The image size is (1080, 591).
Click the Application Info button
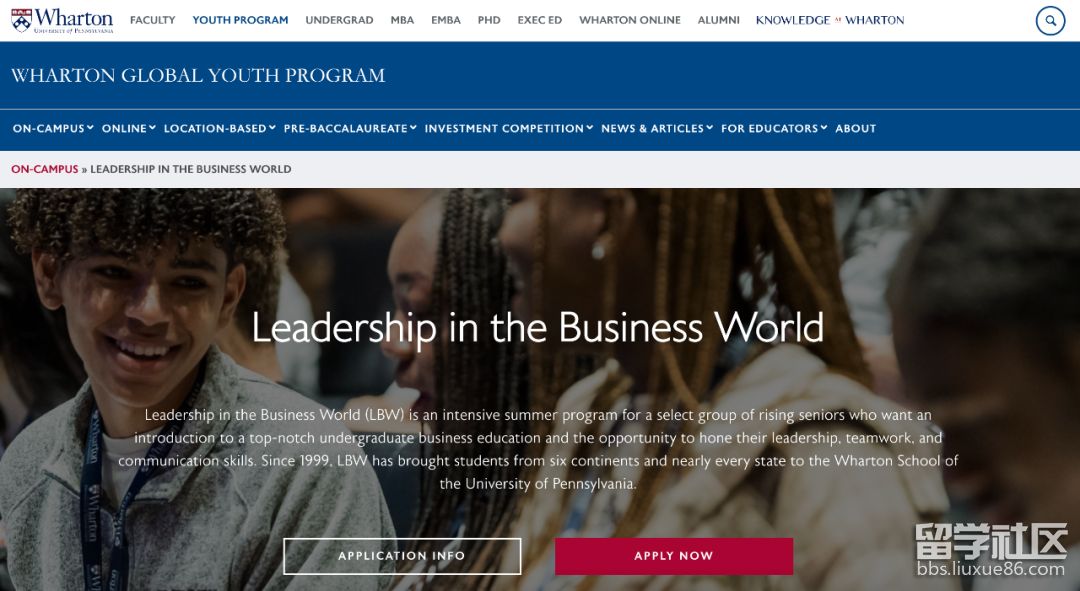pos(402,556)
